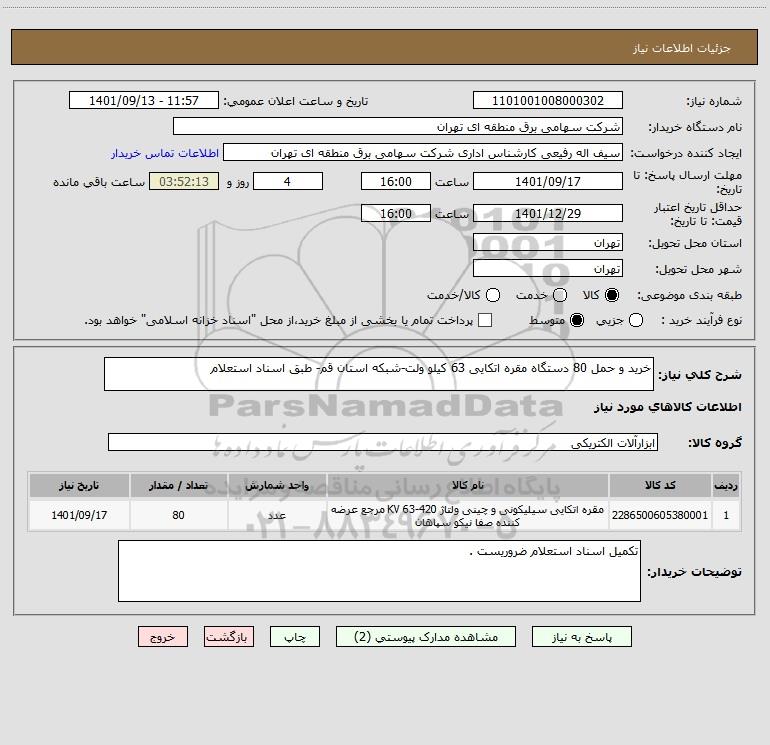Toggle the Islamic treasury payment checkbox
Viewport: 770px width, 745px height.
[485, 320]
